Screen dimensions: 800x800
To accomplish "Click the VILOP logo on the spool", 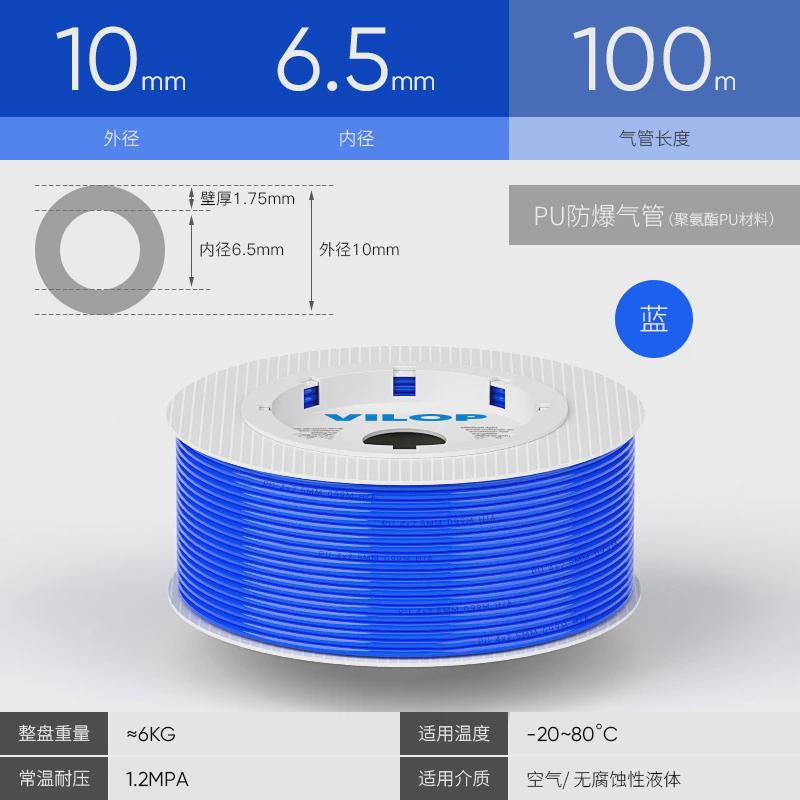I will tap(405, 417).
